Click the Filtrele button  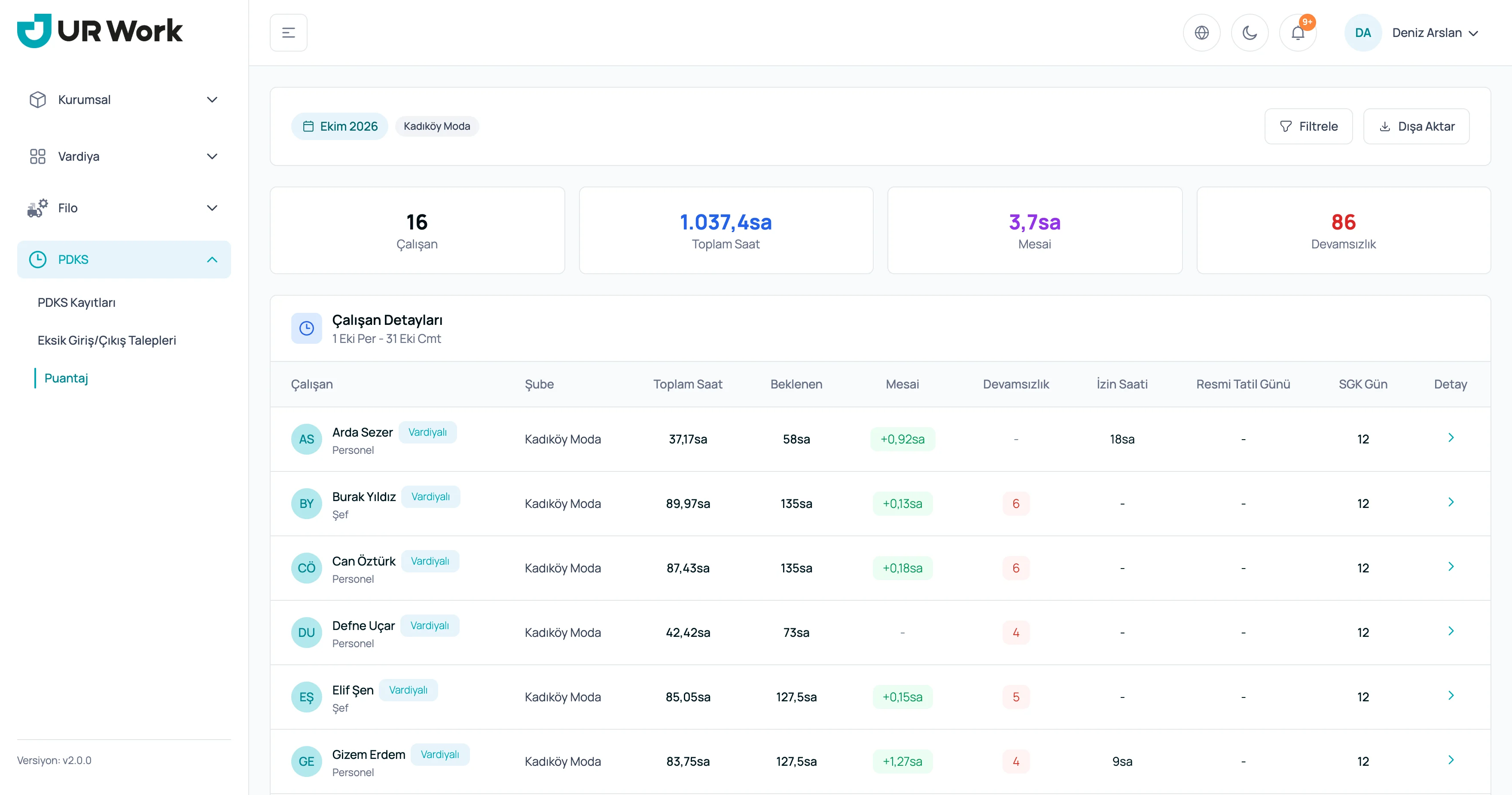(x=1308, y=126)
